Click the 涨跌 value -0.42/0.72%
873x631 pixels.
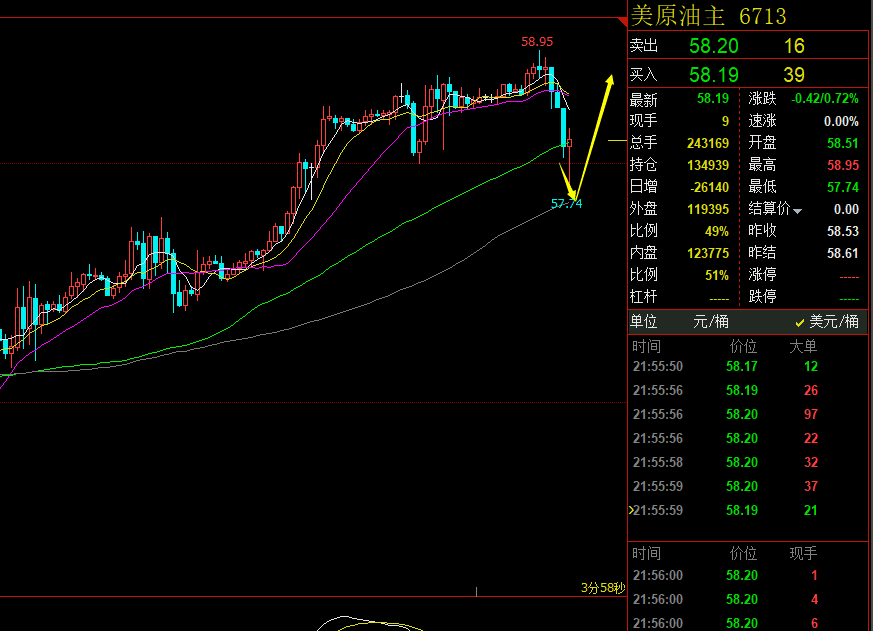(825, 99)
